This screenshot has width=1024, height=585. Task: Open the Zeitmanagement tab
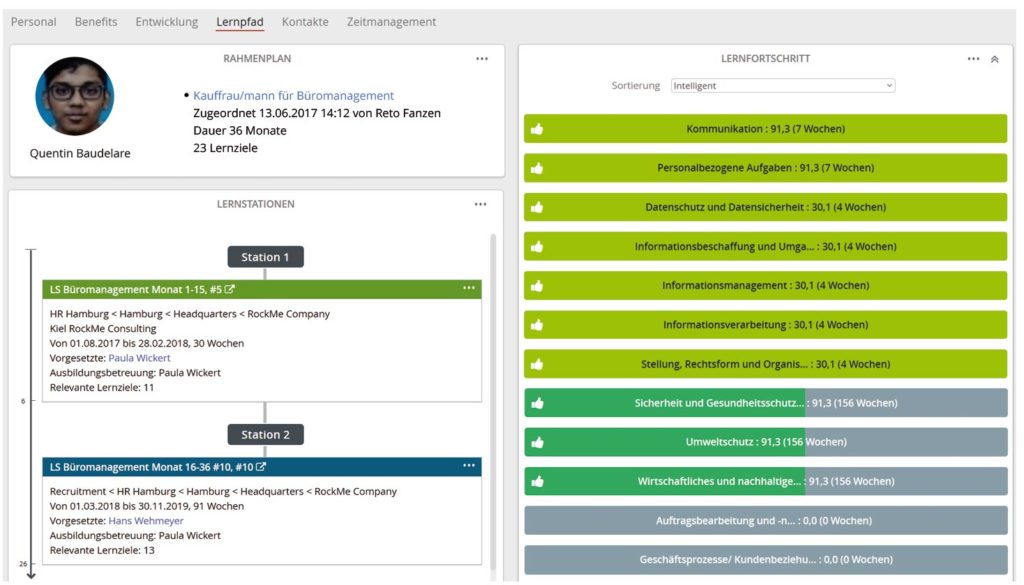coord(391,21)
